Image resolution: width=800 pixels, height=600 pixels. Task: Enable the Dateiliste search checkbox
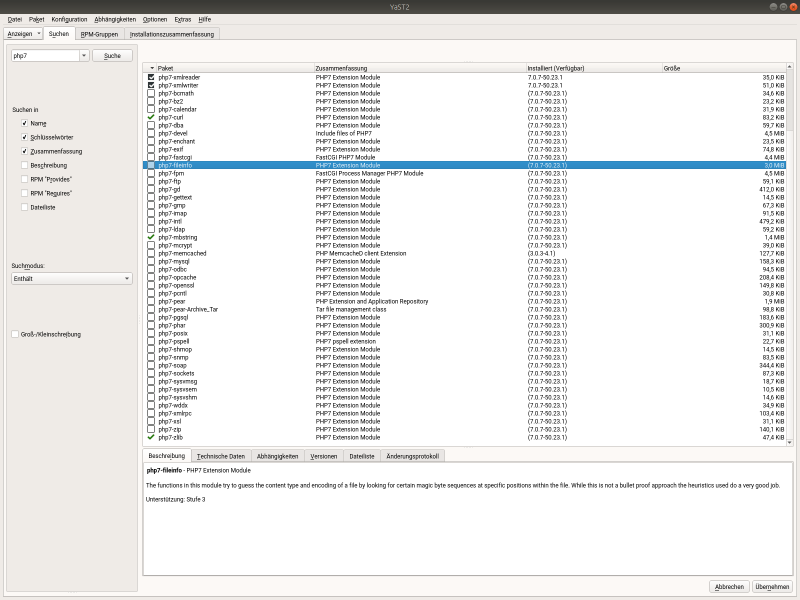tap(24, 207)
